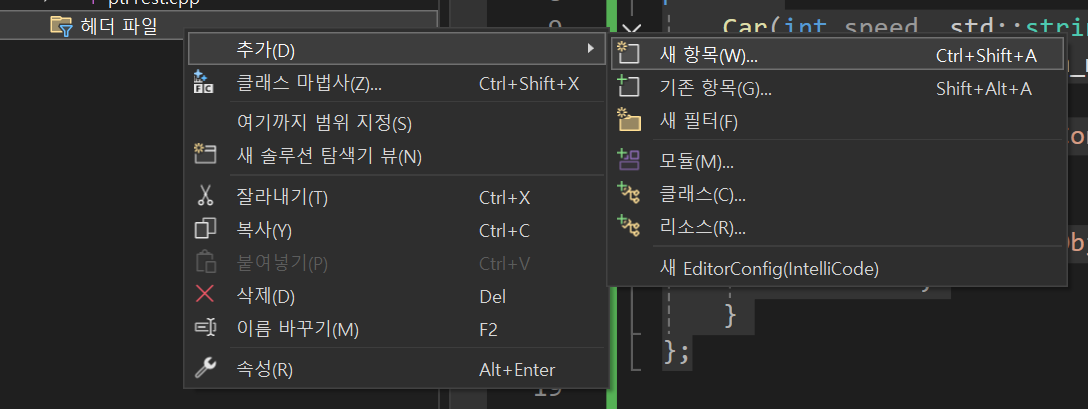The height and width of the screenshot is (409, 1088).
Task: Choose 클래스(C)... in submenu
Action: 837,194
